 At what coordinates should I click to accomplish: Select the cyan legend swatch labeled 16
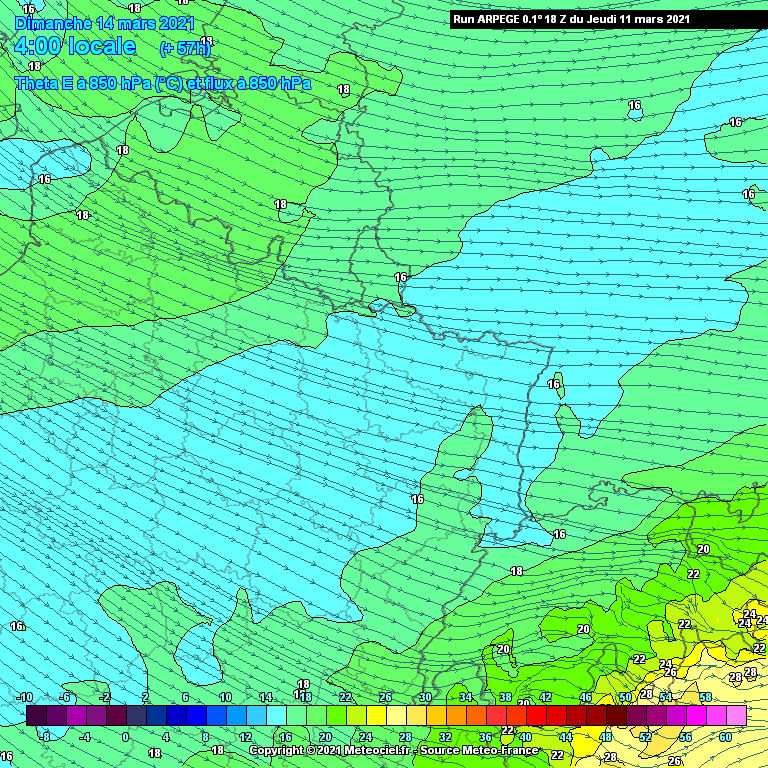click(296, 715)
